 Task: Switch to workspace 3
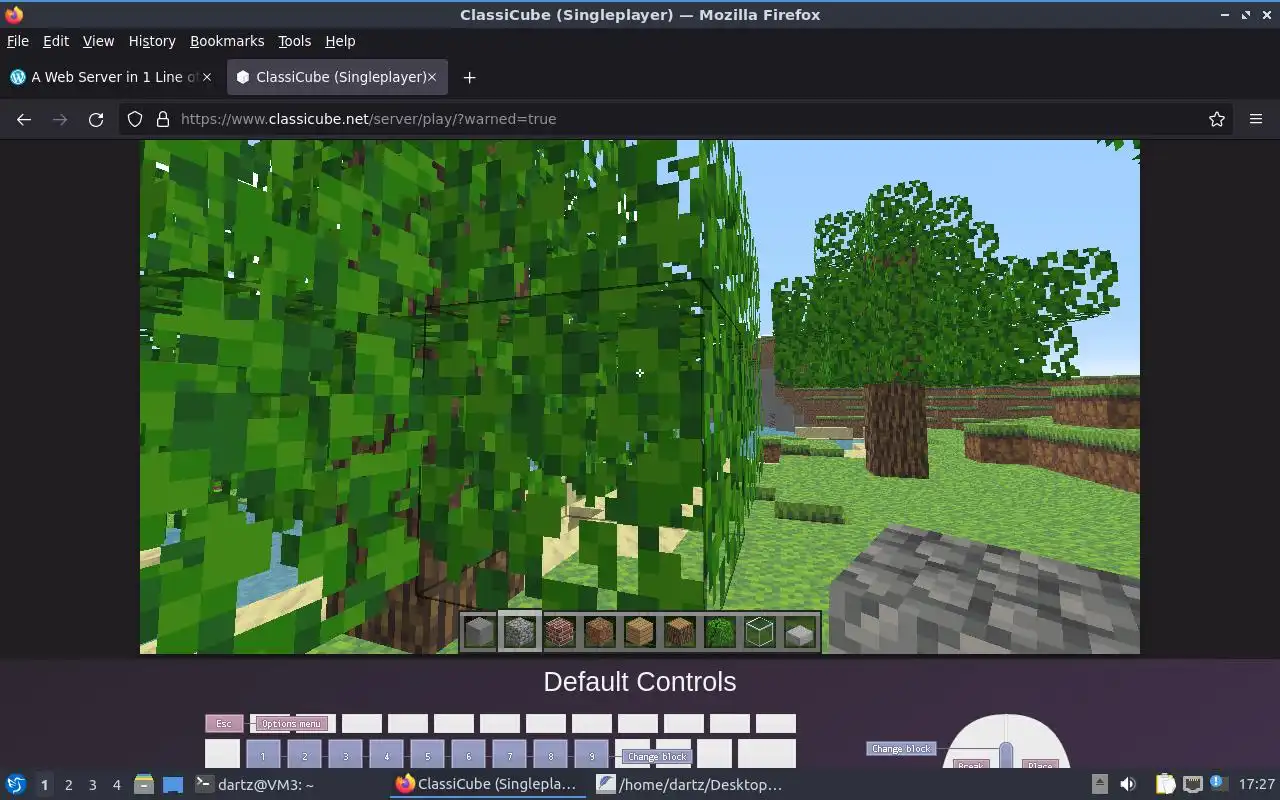[x=92, y=785]
